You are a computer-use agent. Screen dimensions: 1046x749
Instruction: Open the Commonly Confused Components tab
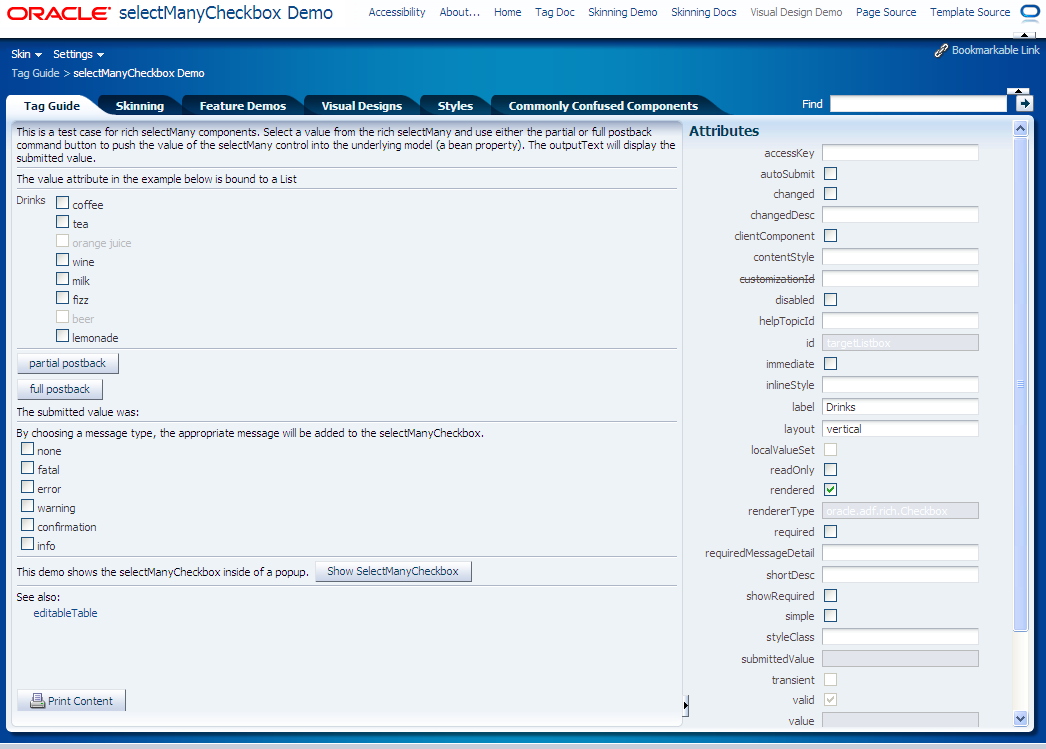(x=603, y=105)
